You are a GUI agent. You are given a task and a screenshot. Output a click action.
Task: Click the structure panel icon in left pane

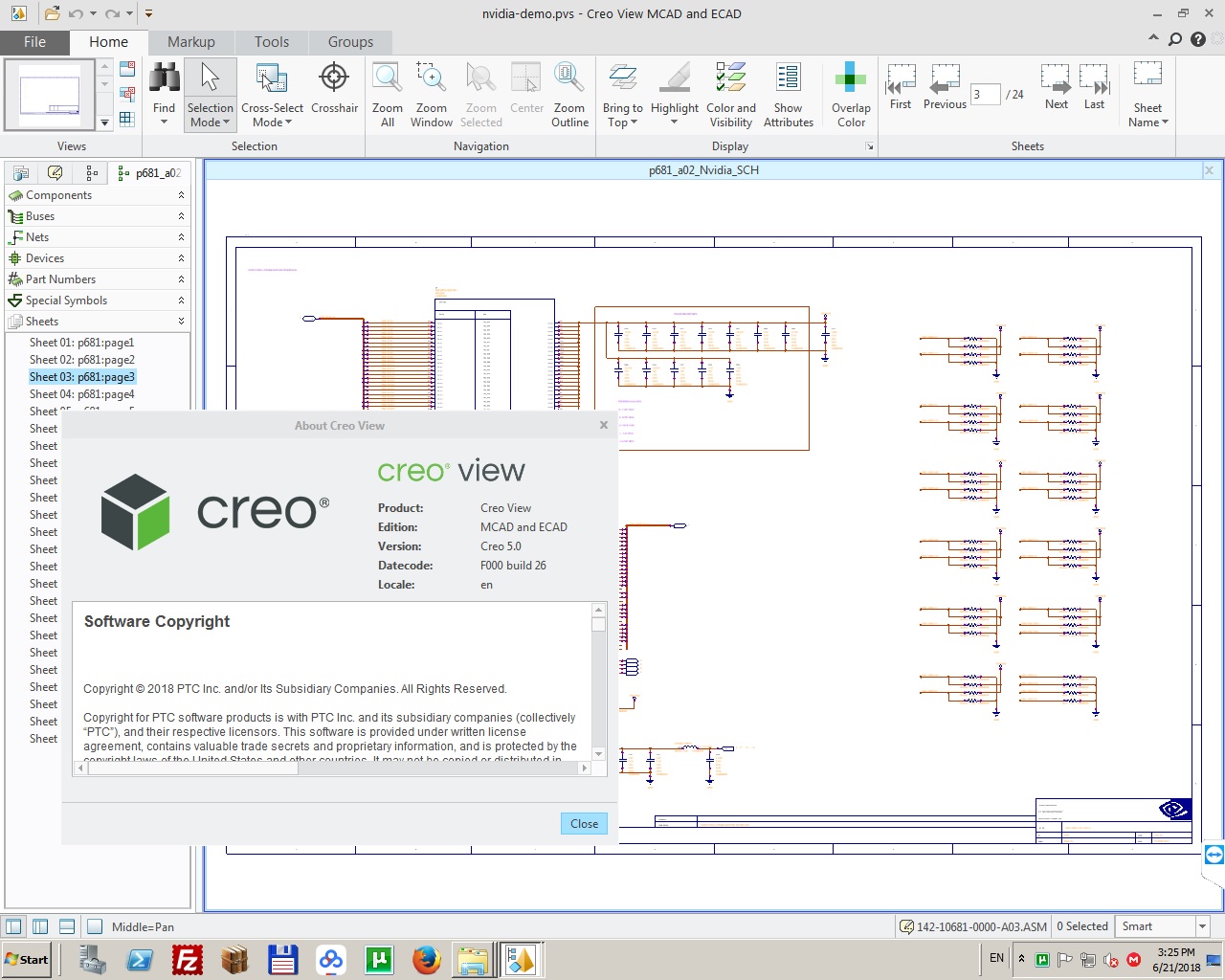pos(21,172)
